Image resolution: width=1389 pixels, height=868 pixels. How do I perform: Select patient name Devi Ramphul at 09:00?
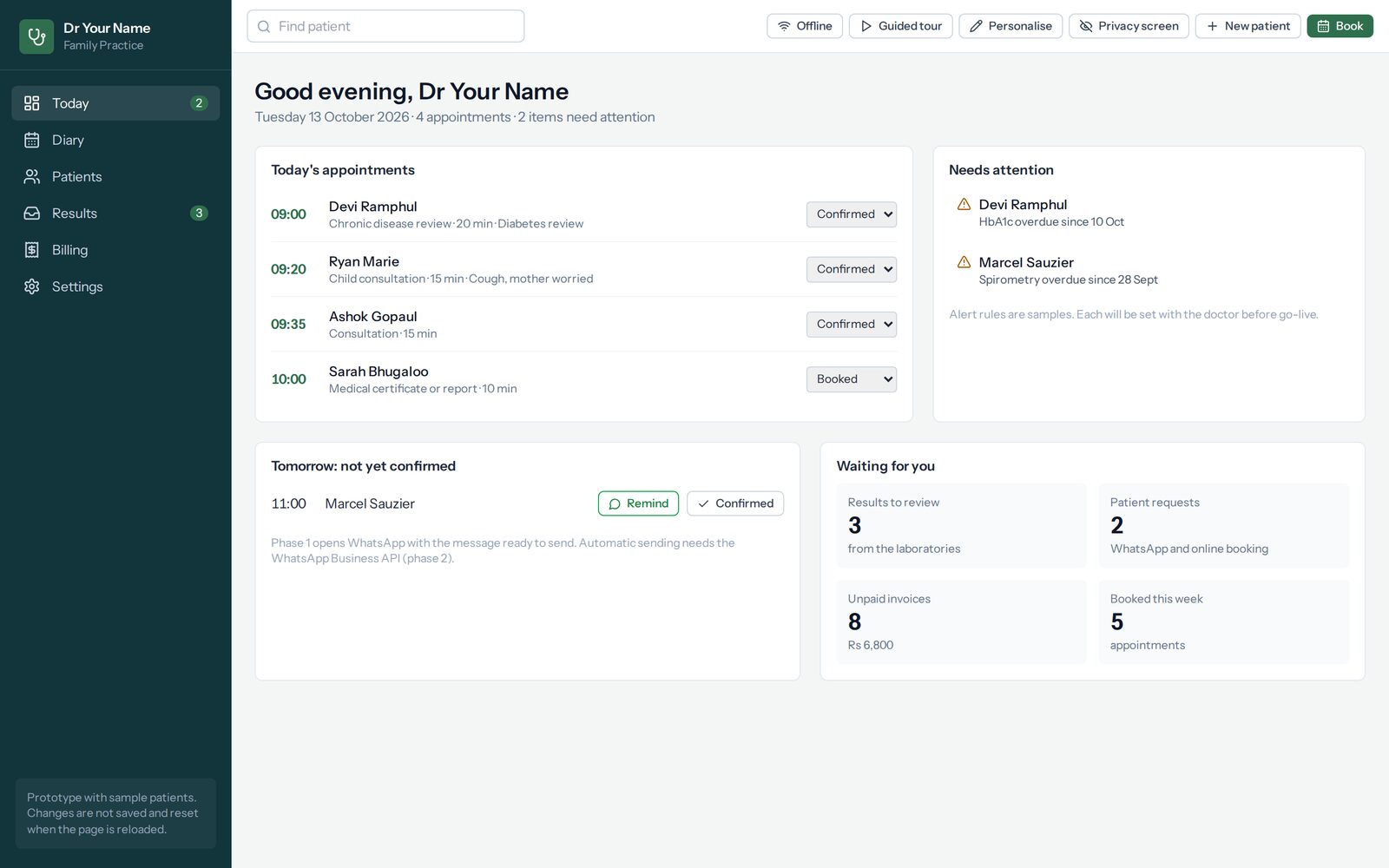click(x=372, y=207)
